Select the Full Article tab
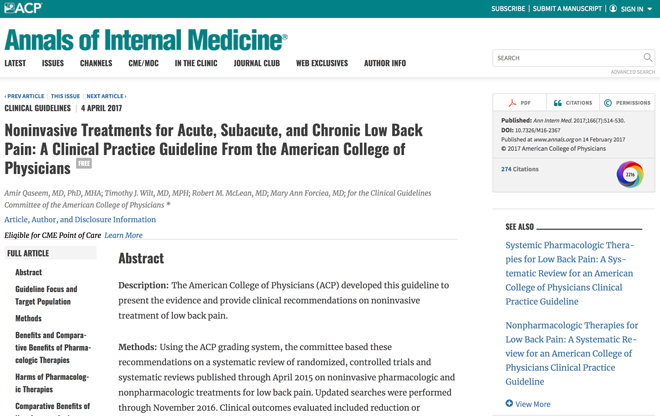This screenshot has width=660, height=416. pos(51,253)
